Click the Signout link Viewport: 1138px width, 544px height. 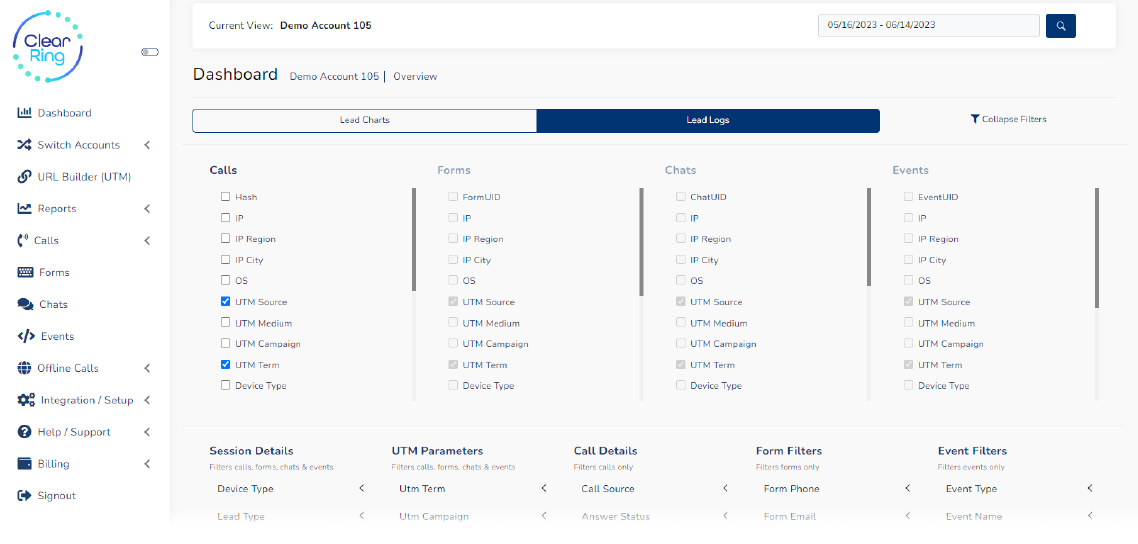click(57, 496)
